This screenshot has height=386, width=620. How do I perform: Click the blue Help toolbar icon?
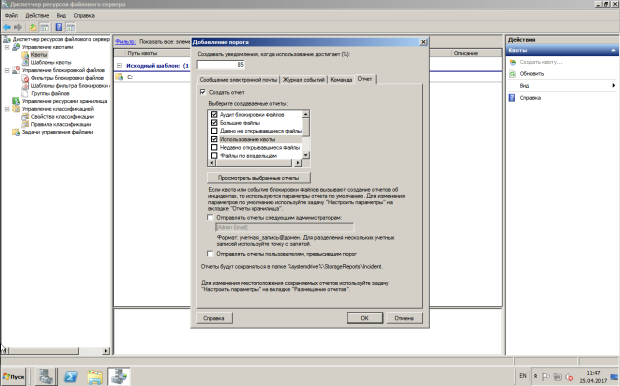[x=59, y=27]
